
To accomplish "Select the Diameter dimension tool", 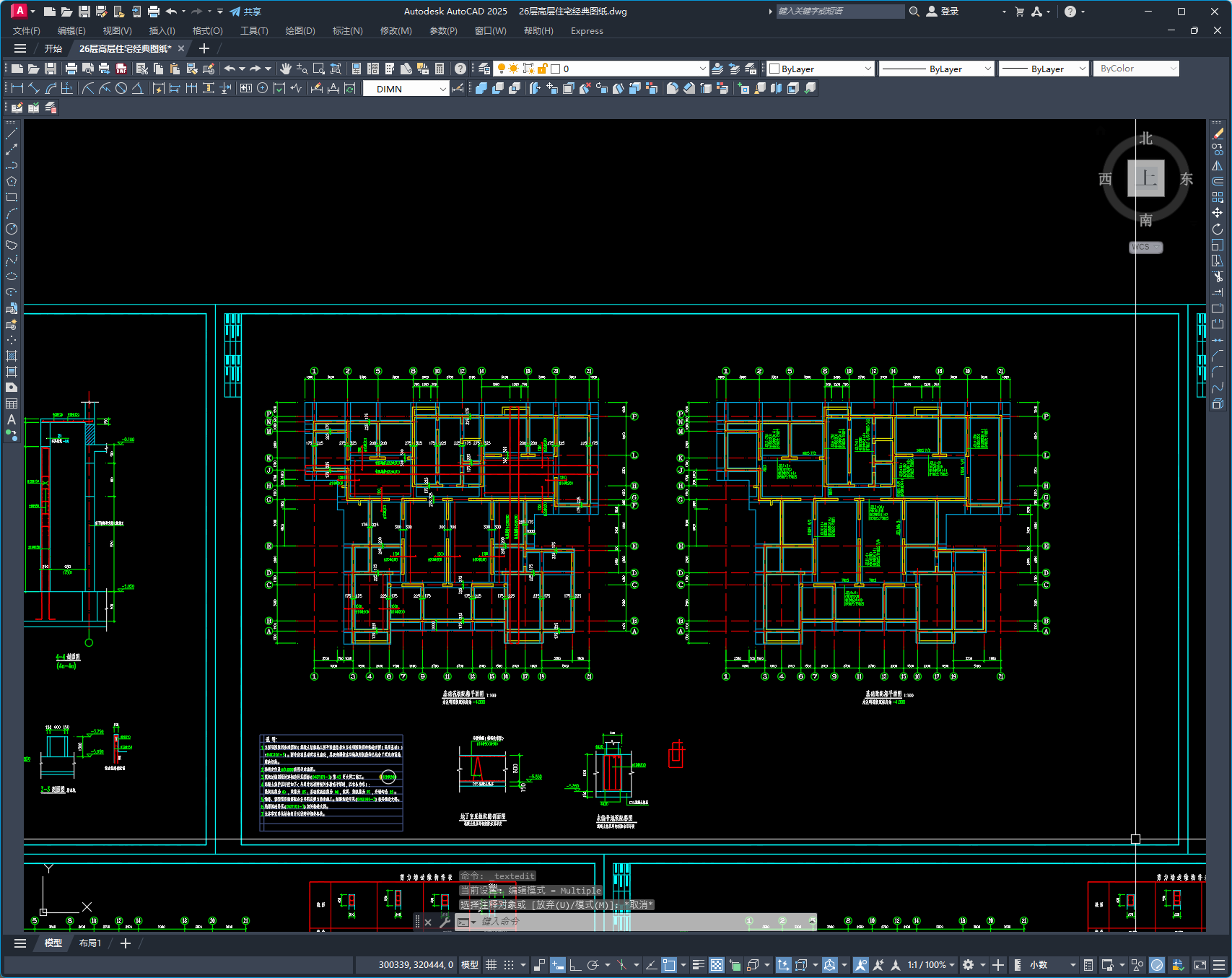I will (121, 88).
